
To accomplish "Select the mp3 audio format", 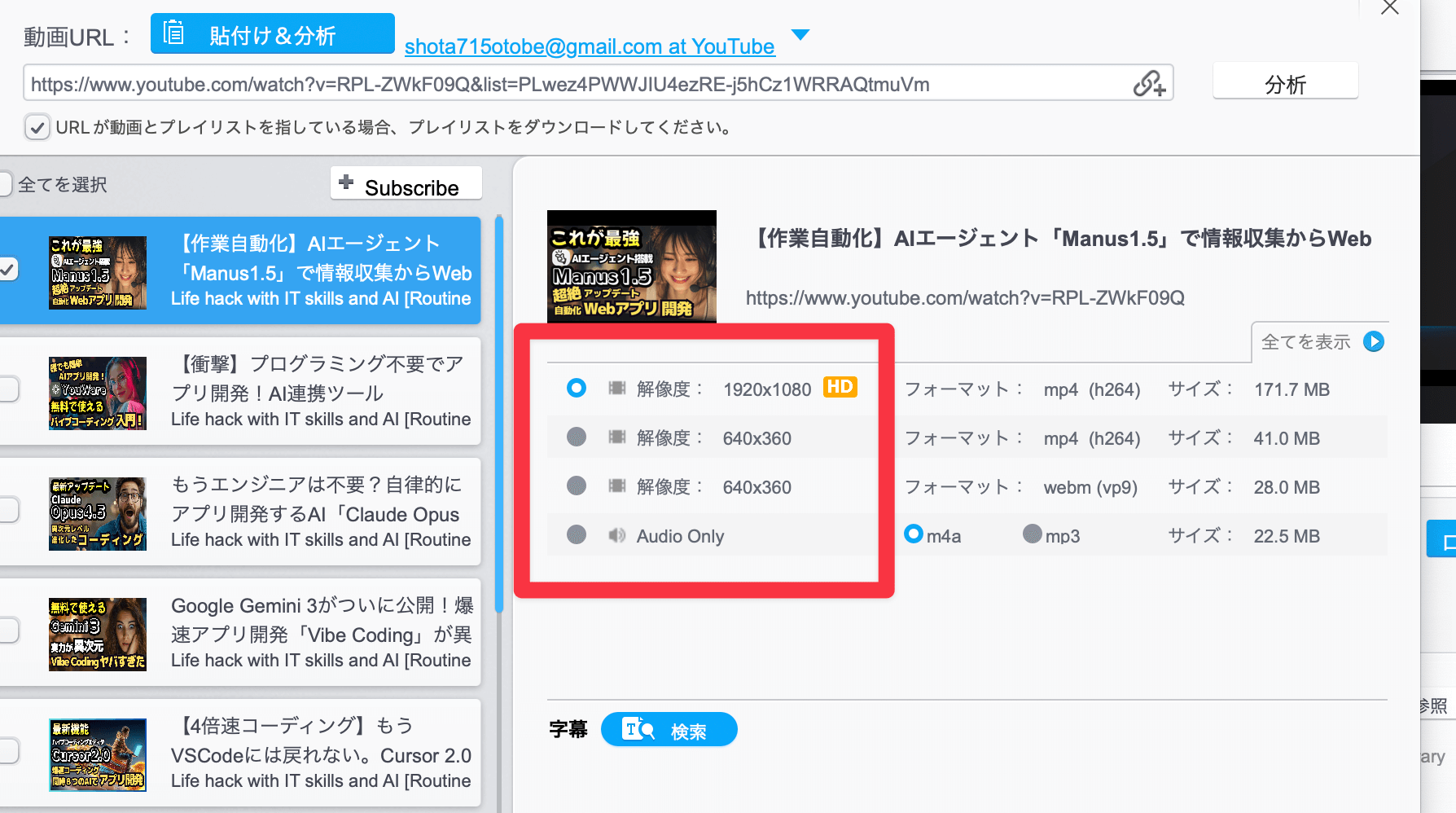I will pyautogui.click(x=1032, y=534).
